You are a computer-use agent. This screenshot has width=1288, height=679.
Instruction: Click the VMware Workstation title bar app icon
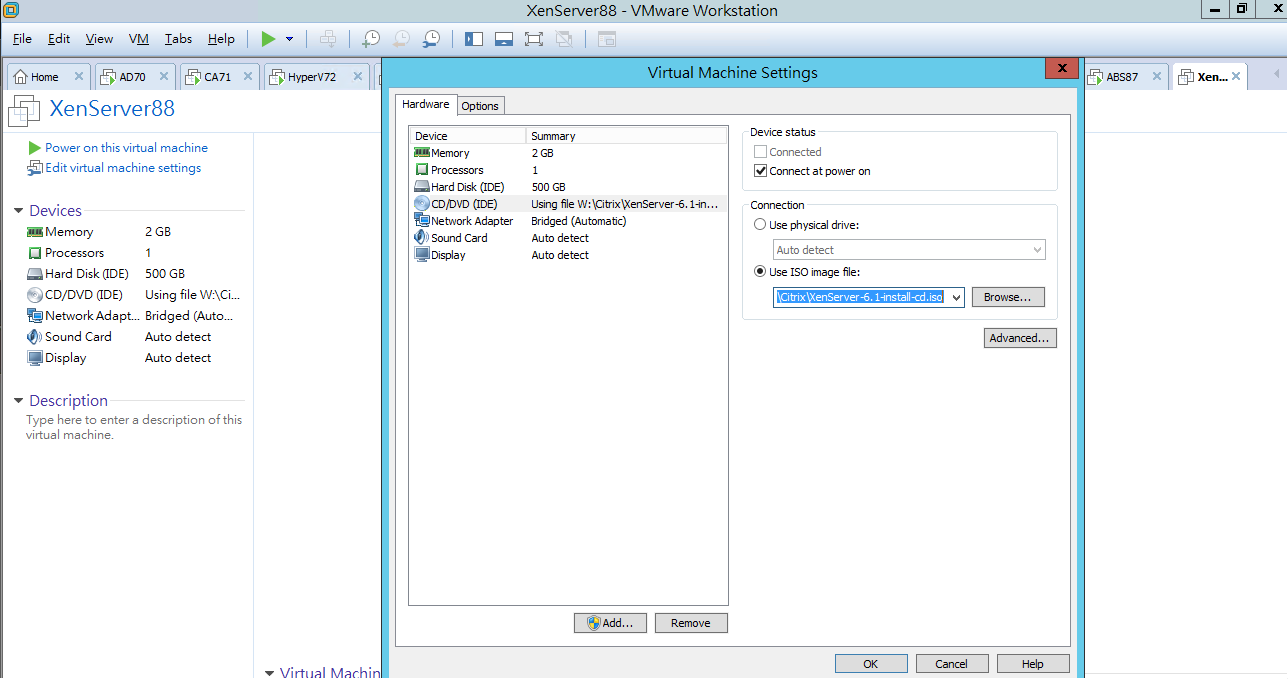pyautogui.click(x=11, y=10)
